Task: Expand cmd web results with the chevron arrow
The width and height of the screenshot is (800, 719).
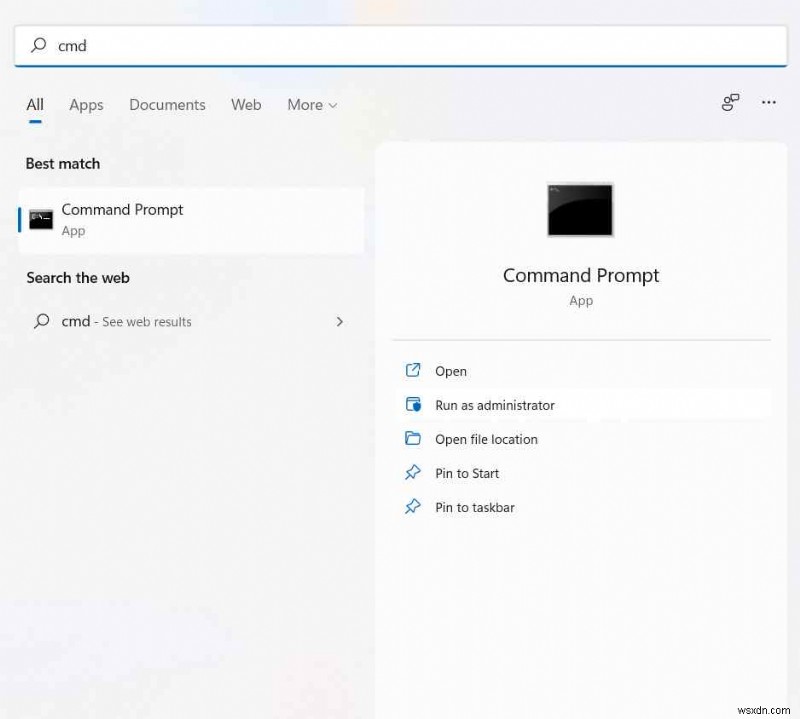Action: coord(340,321)
